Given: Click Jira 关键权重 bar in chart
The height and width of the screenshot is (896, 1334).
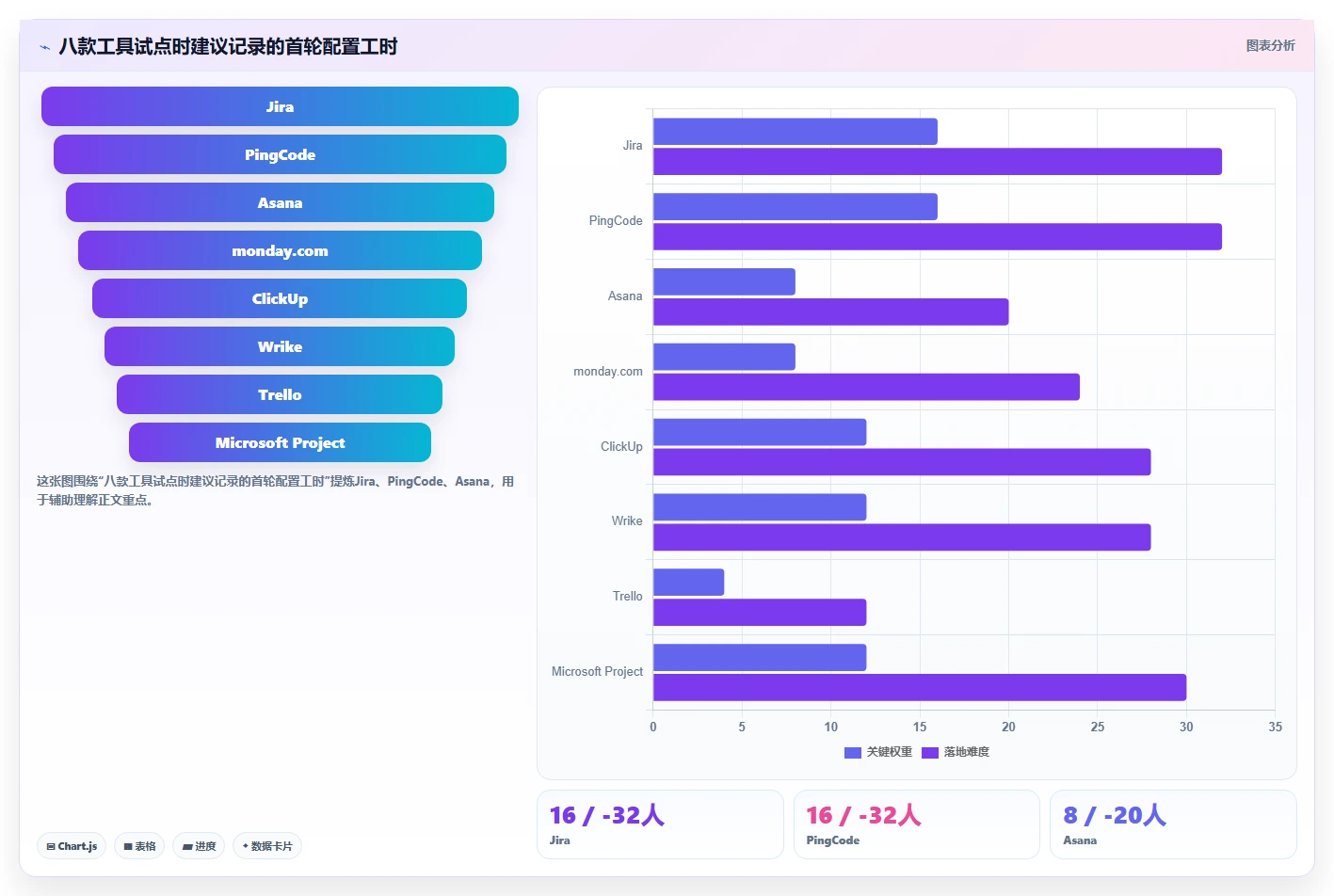Looking at the screenshot, I should click(796, 132).
